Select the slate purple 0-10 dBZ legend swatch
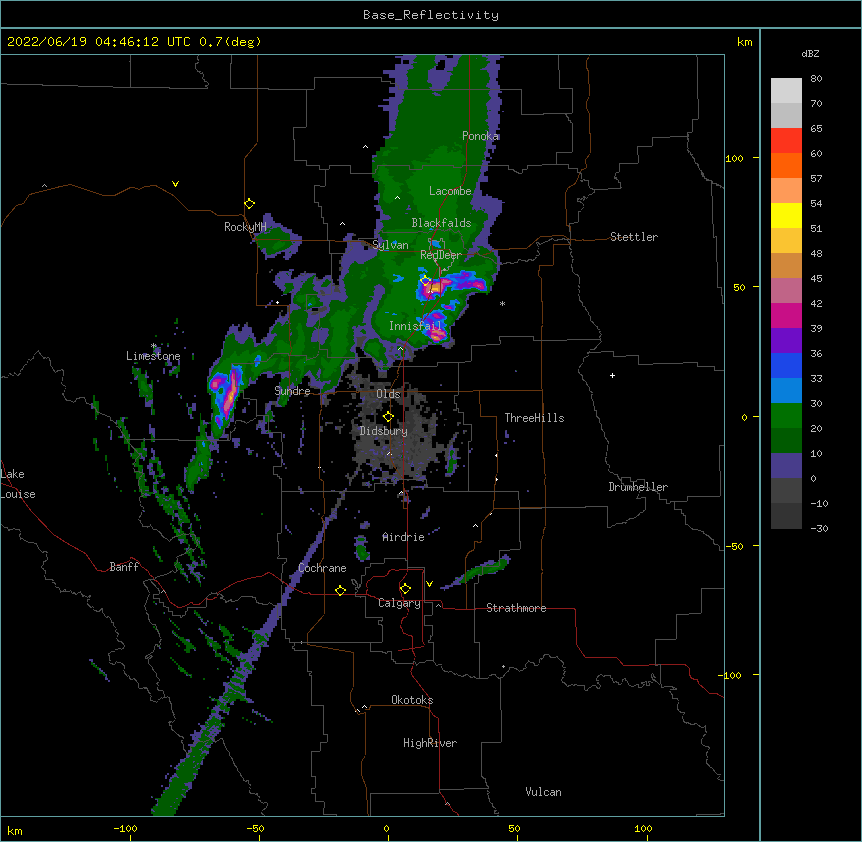Screen dimensions: 862x842 coord(786,466)
